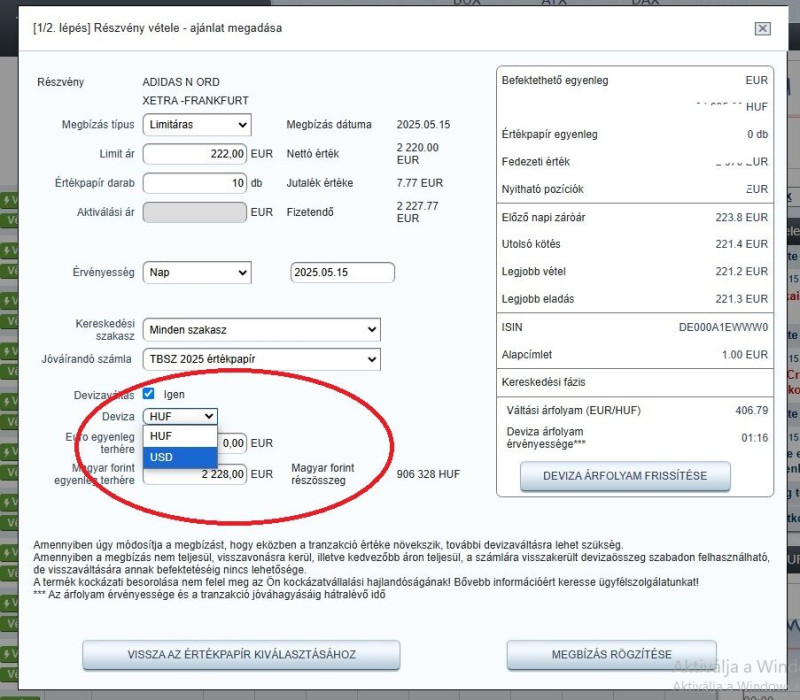Click the Nettó érték 2 220.00 EUR
Image resolution: width=800 pixels, height=700 pixels.
417,154
